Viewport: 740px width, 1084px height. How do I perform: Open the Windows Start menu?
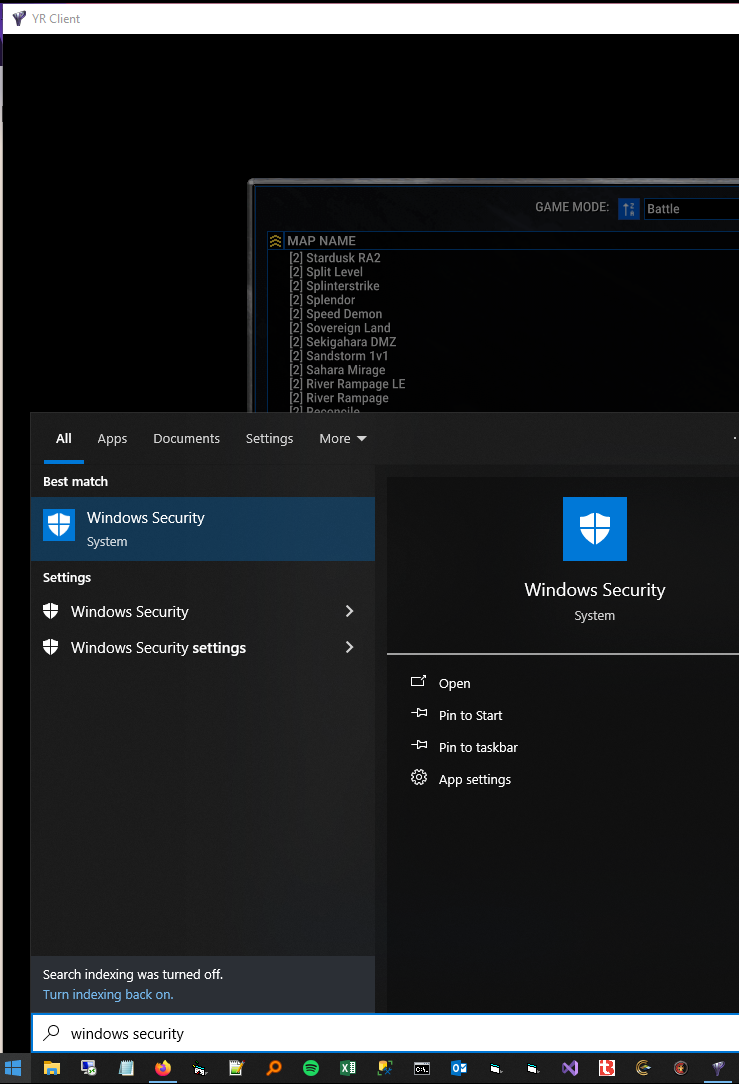[13, 1068]
